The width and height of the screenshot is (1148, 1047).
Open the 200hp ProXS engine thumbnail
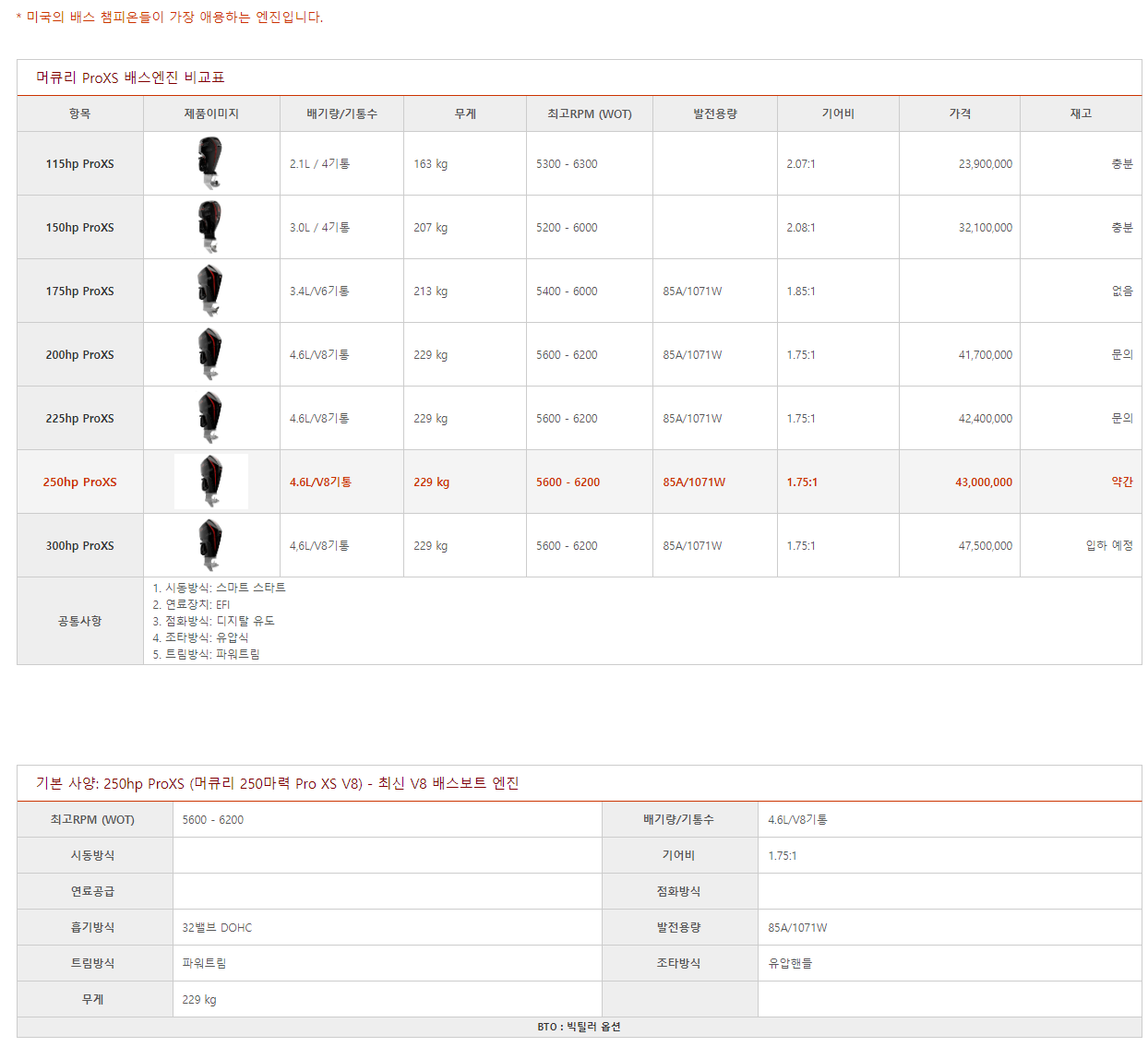(210, 354)
